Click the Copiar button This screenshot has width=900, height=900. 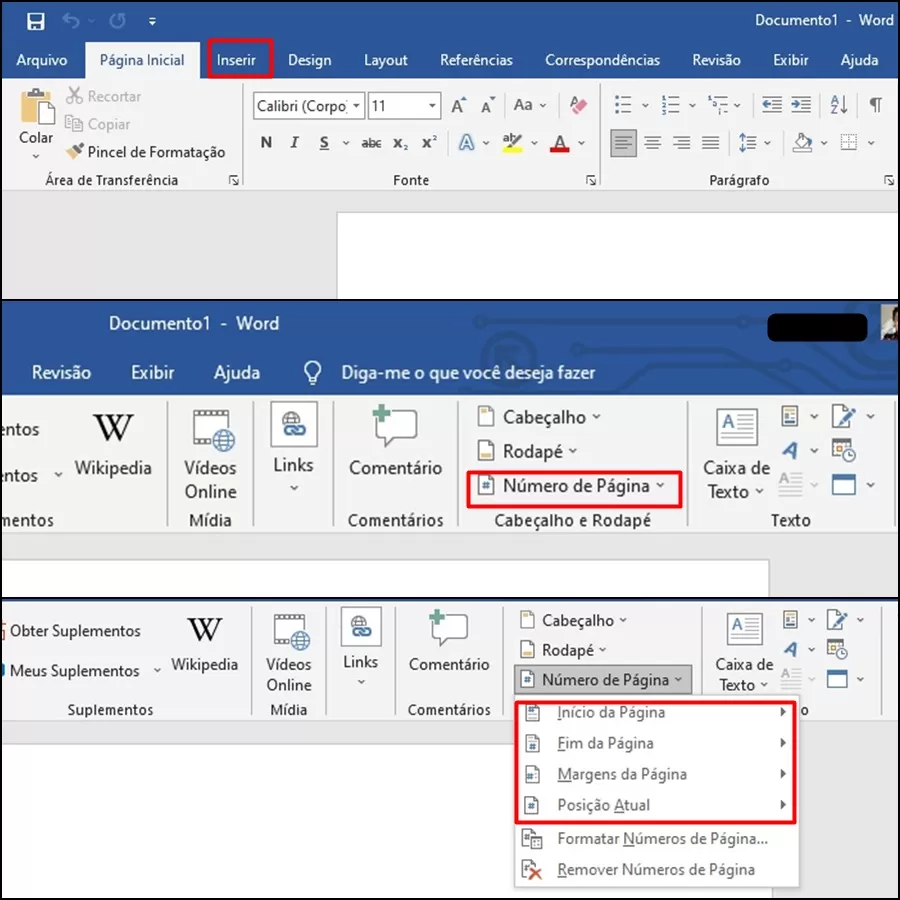(x=98, y=123)
